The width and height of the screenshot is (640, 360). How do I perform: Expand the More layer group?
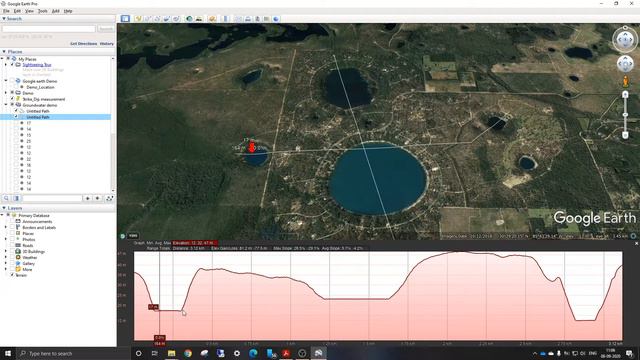6,269
